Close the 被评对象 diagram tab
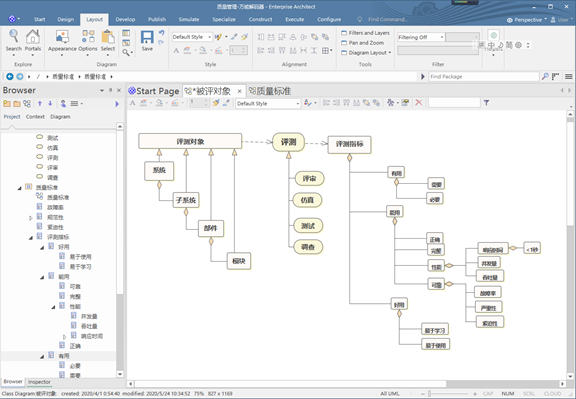The height and width of the screenshot is (399, 576). coord(240,91)
